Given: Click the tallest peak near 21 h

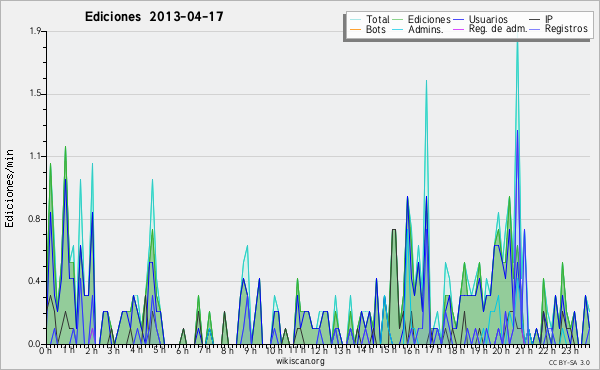Looking at the screenshot, I should [517, 38].
